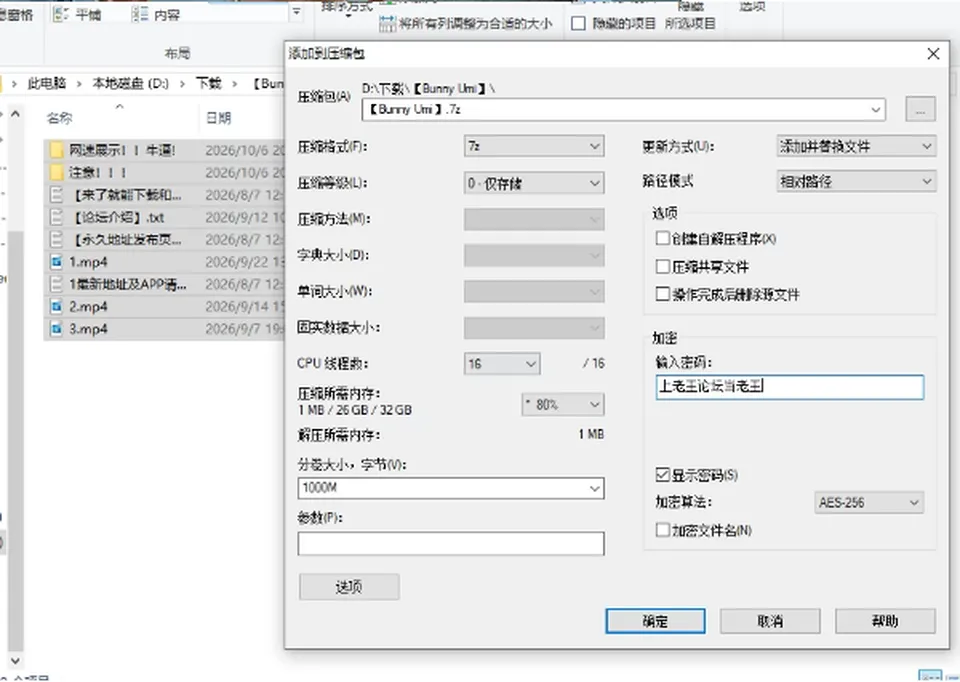Enable 创建自解压程序 checkbox

coord(662,238)
